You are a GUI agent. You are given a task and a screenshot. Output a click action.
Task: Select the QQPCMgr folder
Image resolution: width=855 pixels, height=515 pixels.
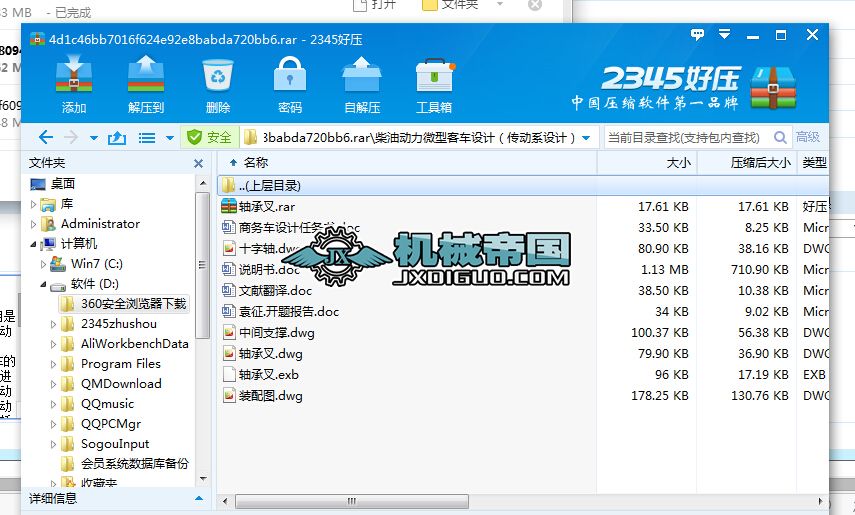[x=111, y=424]
